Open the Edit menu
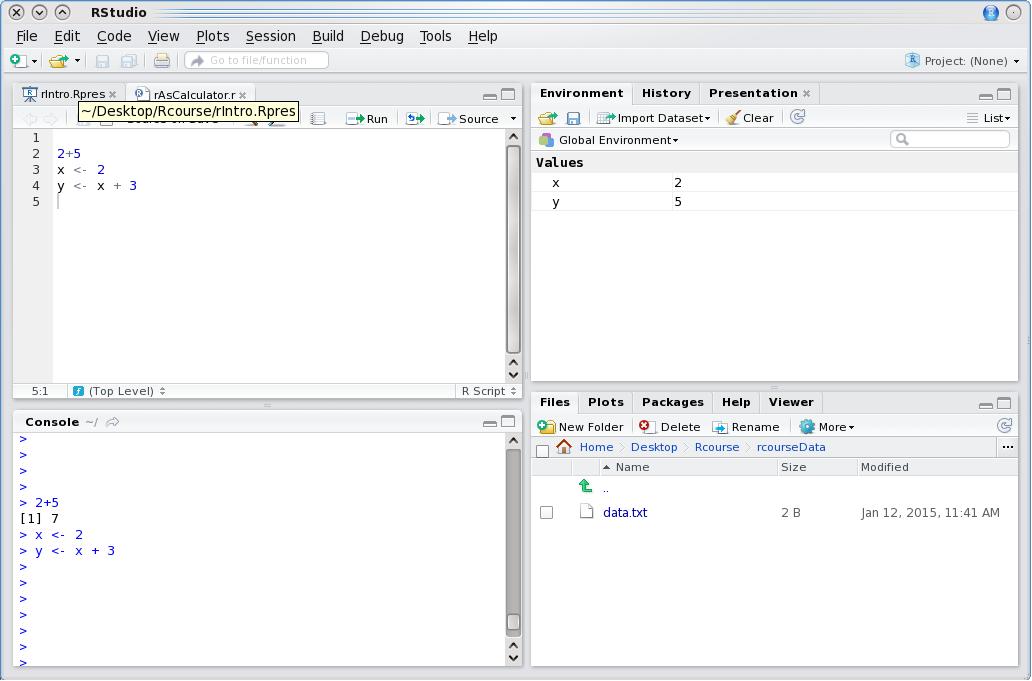 67,36
